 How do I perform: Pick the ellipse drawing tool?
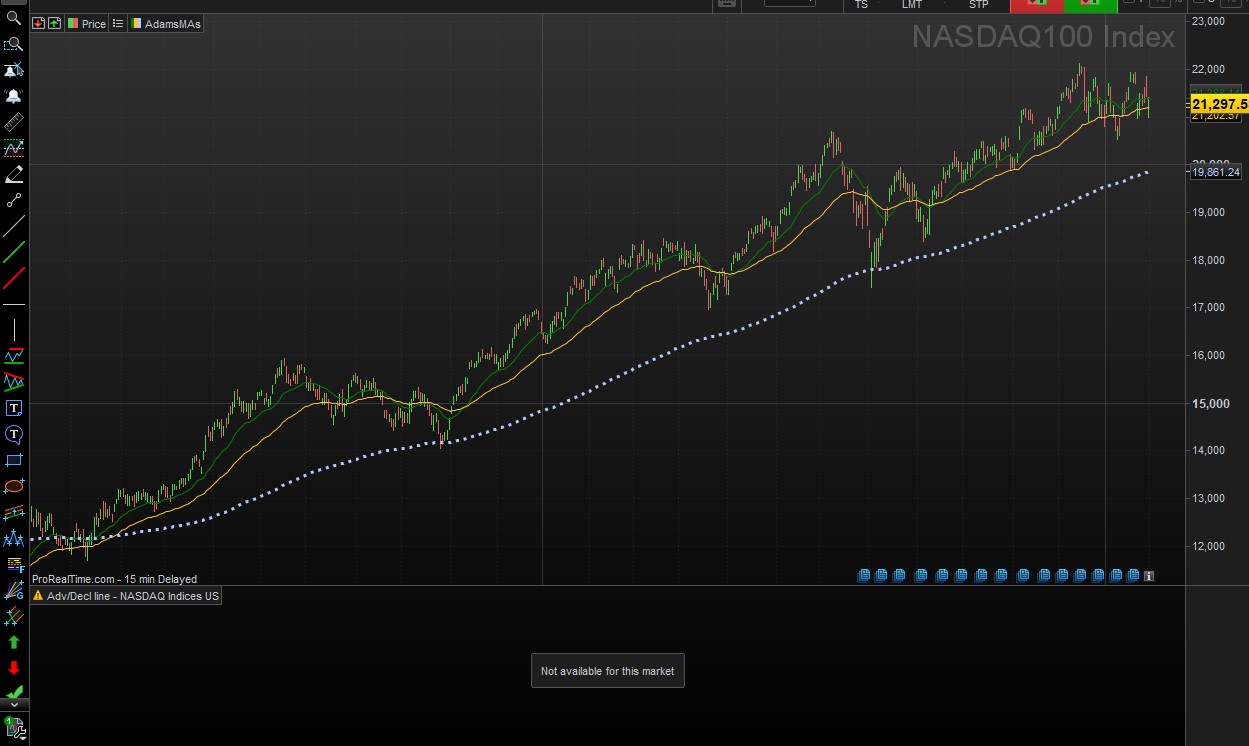coord(14,486)
